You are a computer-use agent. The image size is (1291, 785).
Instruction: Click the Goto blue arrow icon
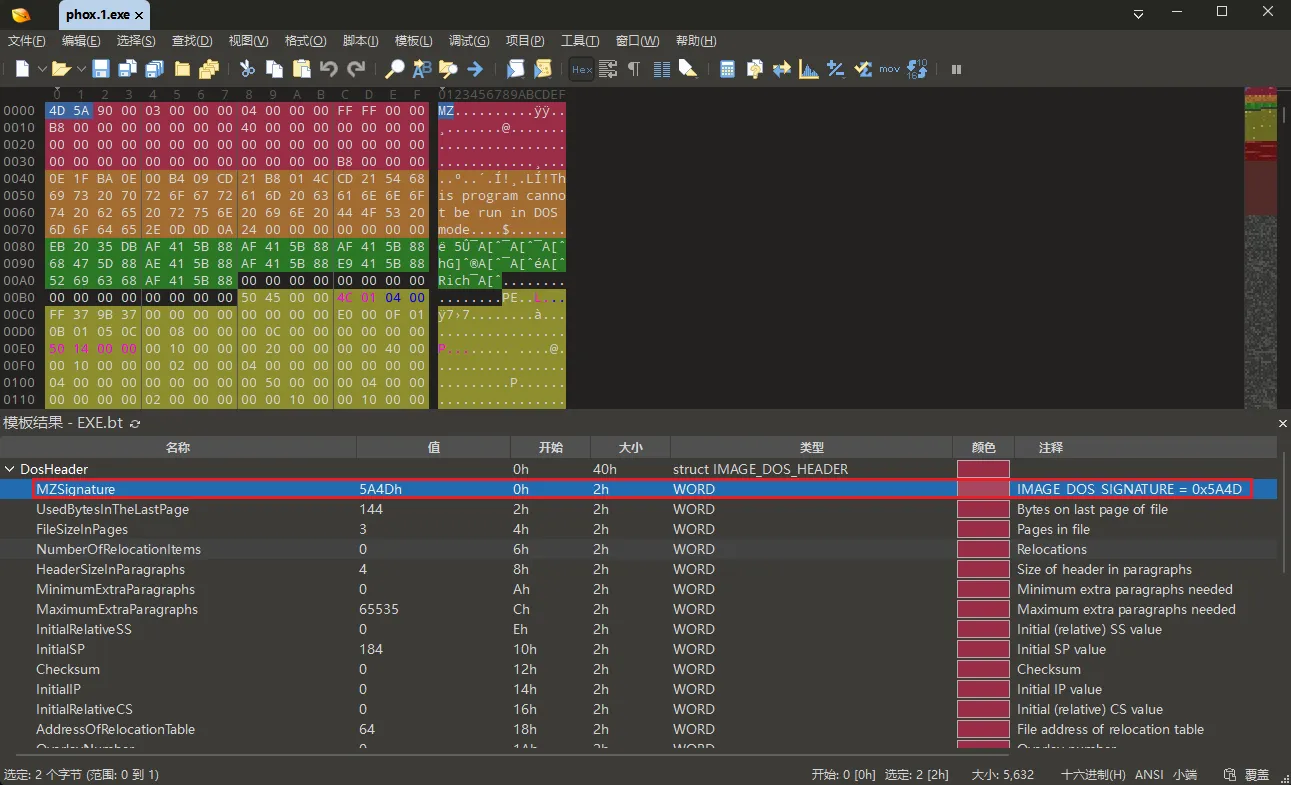point(475,69)
